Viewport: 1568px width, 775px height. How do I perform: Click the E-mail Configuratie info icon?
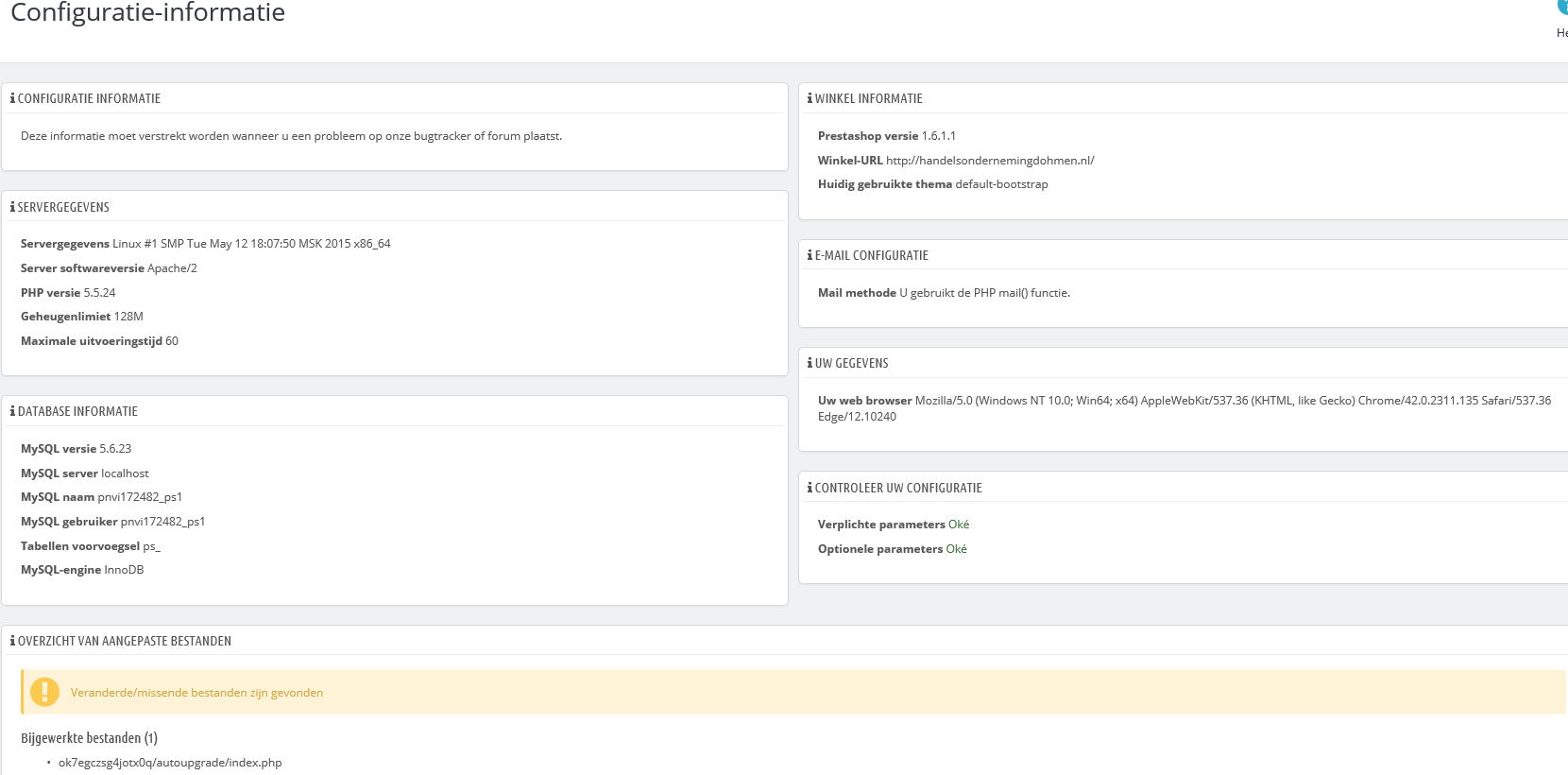(810, 255)
